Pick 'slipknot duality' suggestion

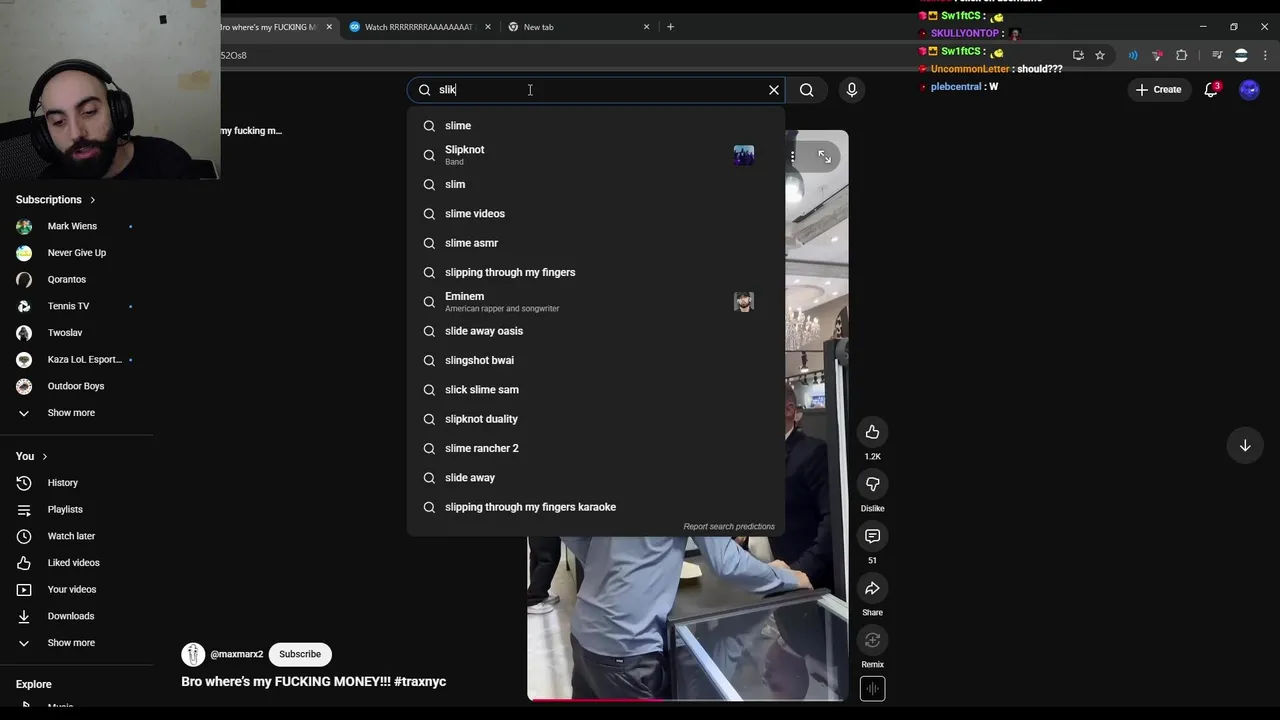point(595,419)
